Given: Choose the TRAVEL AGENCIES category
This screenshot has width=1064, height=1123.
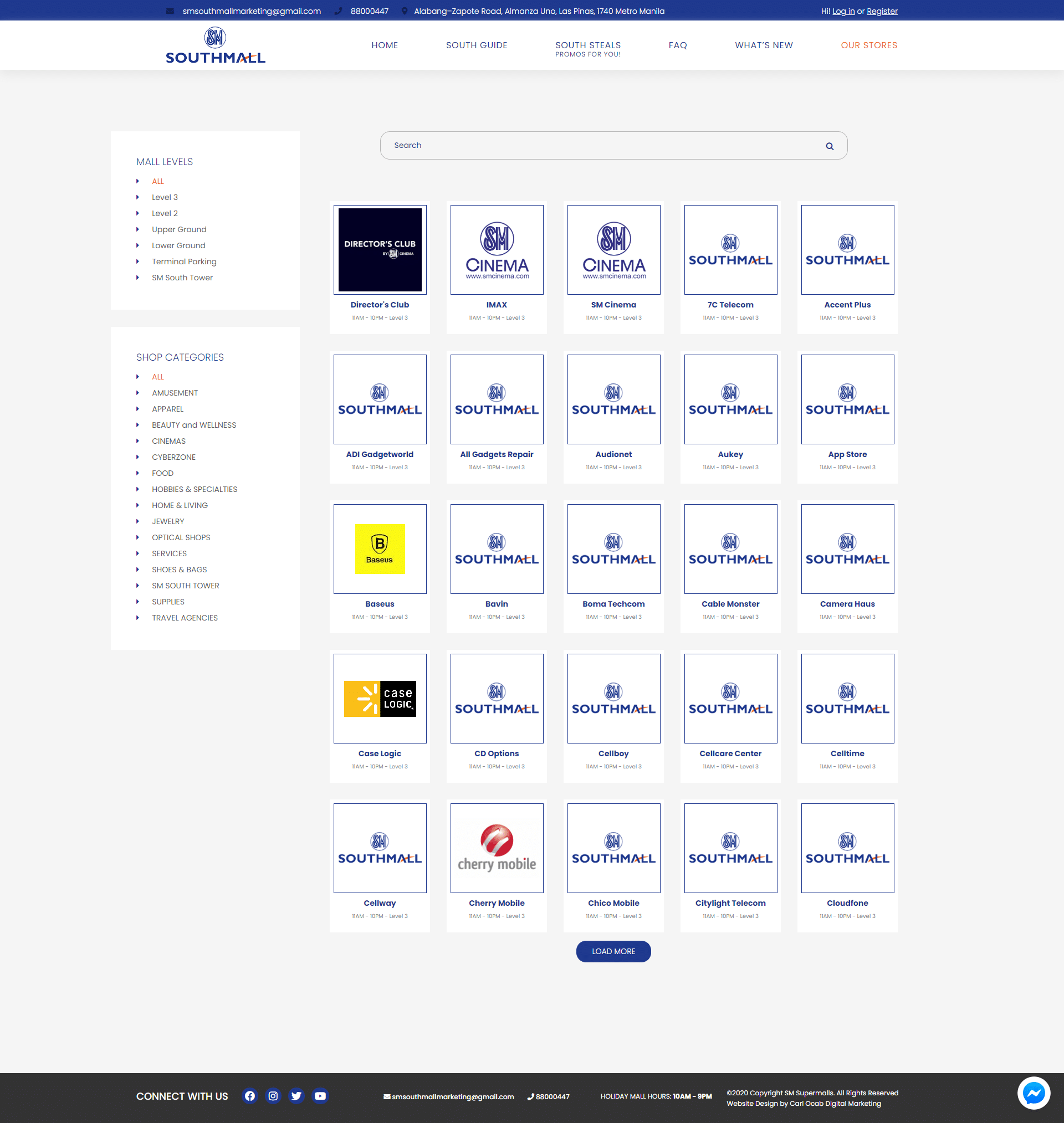Looking at the screenshot, I should coord(185,618).
